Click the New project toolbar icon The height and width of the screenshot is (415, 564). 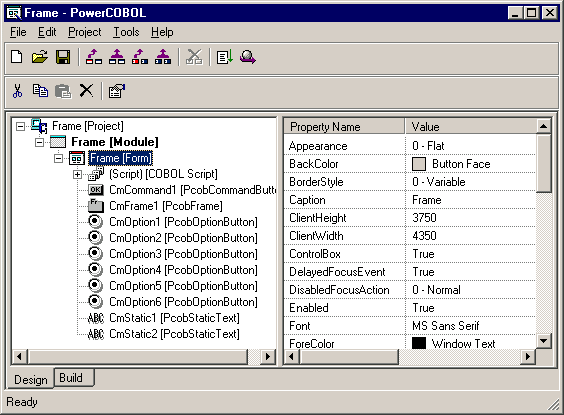(x=17, y=57)
